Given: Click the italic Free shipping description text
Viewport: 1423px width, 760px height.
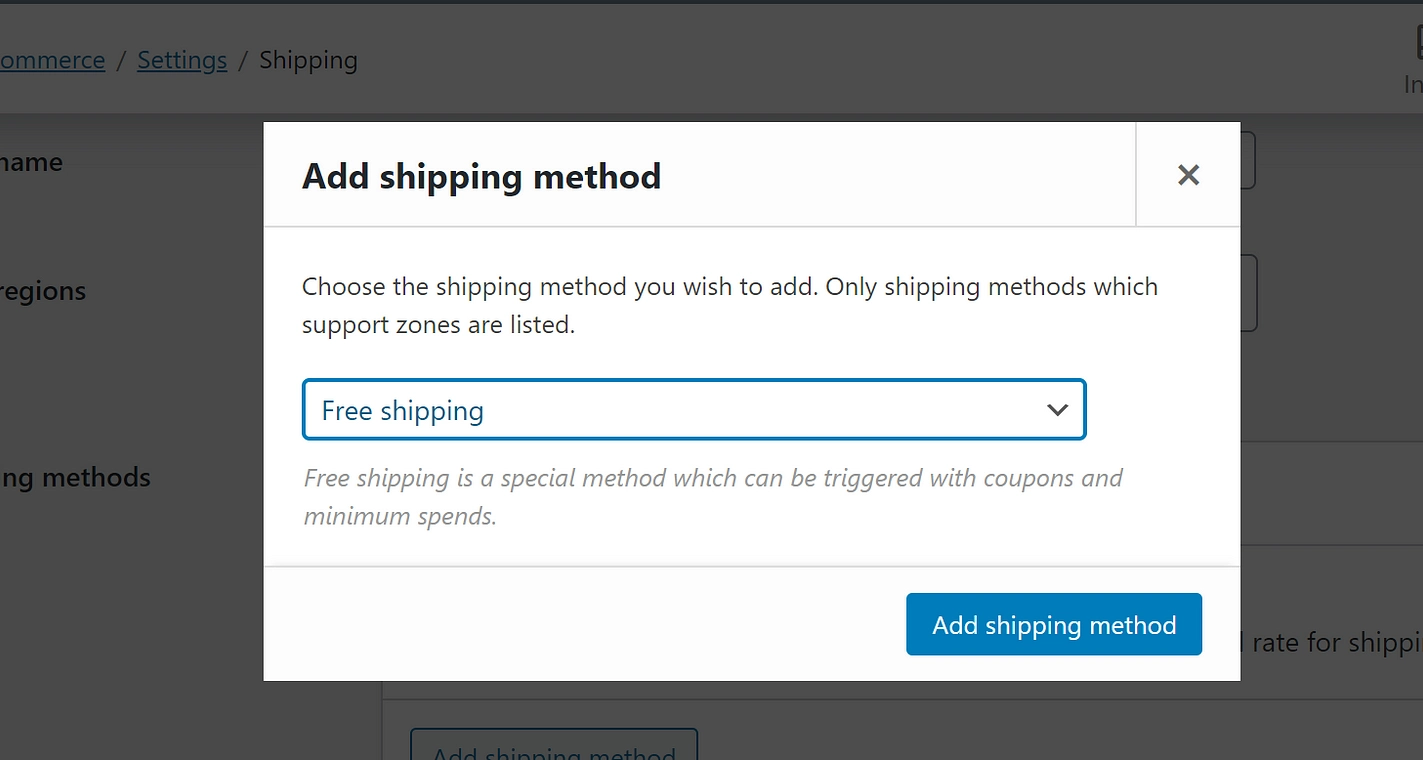Looking at the screenshot, I should point(712,478).
